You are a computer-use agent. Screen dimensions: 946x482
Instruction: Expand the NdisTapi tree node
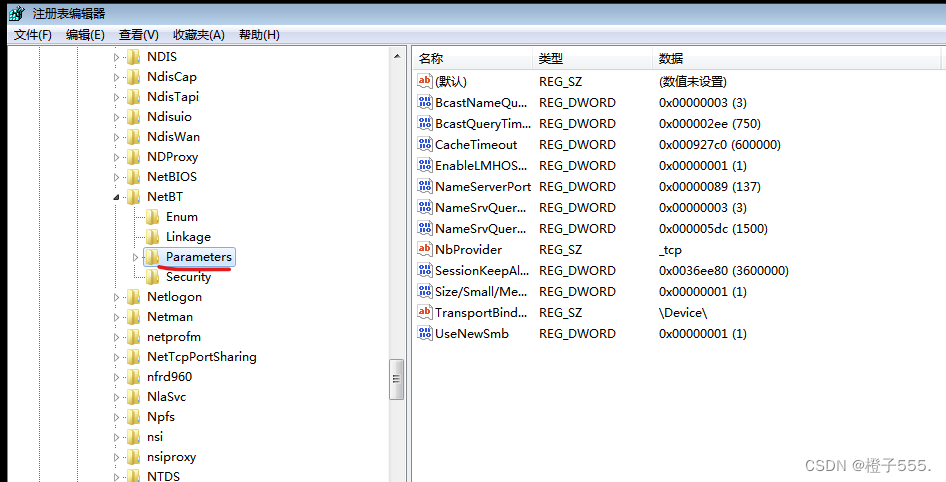coord(117,97)
